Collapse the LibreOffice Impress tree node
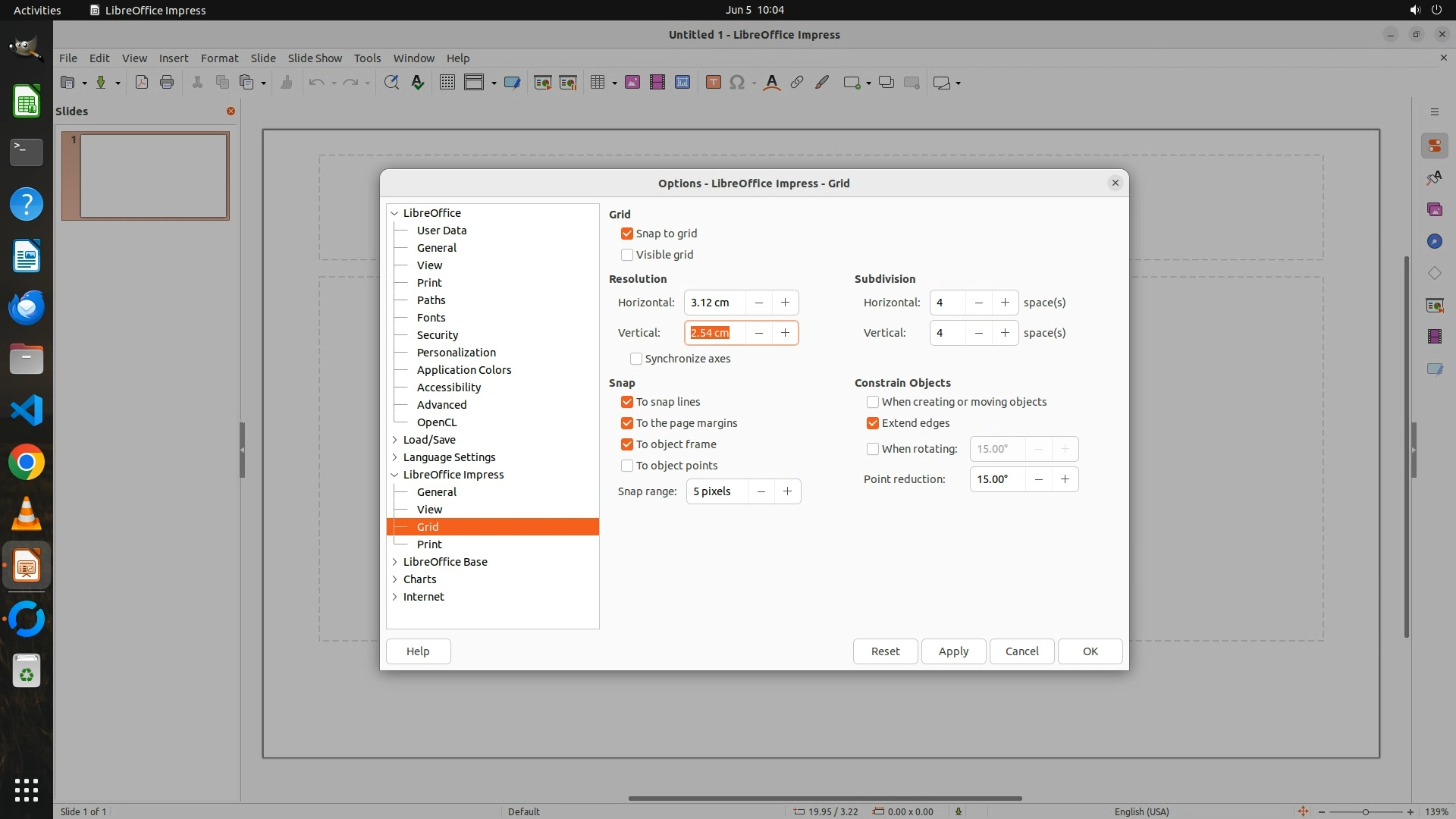The height and width of the screenshot is (819, 1456). [395, 475]
